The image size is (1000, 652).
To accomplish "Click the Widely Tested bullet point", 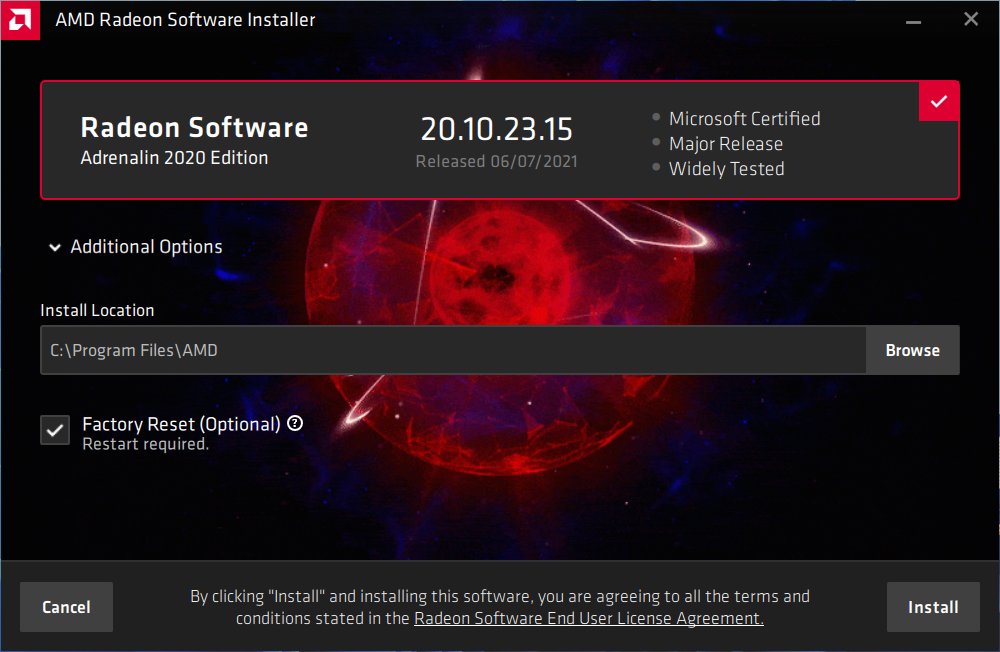I will [x=726, y=169].
